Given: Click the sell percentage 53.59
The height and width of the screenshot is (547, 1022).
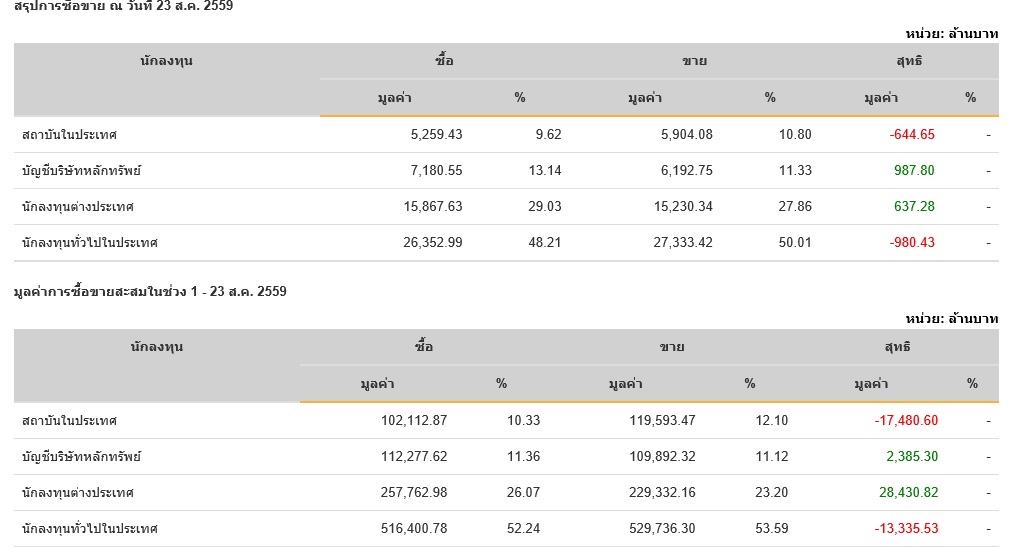Looking at the screenshot, I should pos(771,529).
